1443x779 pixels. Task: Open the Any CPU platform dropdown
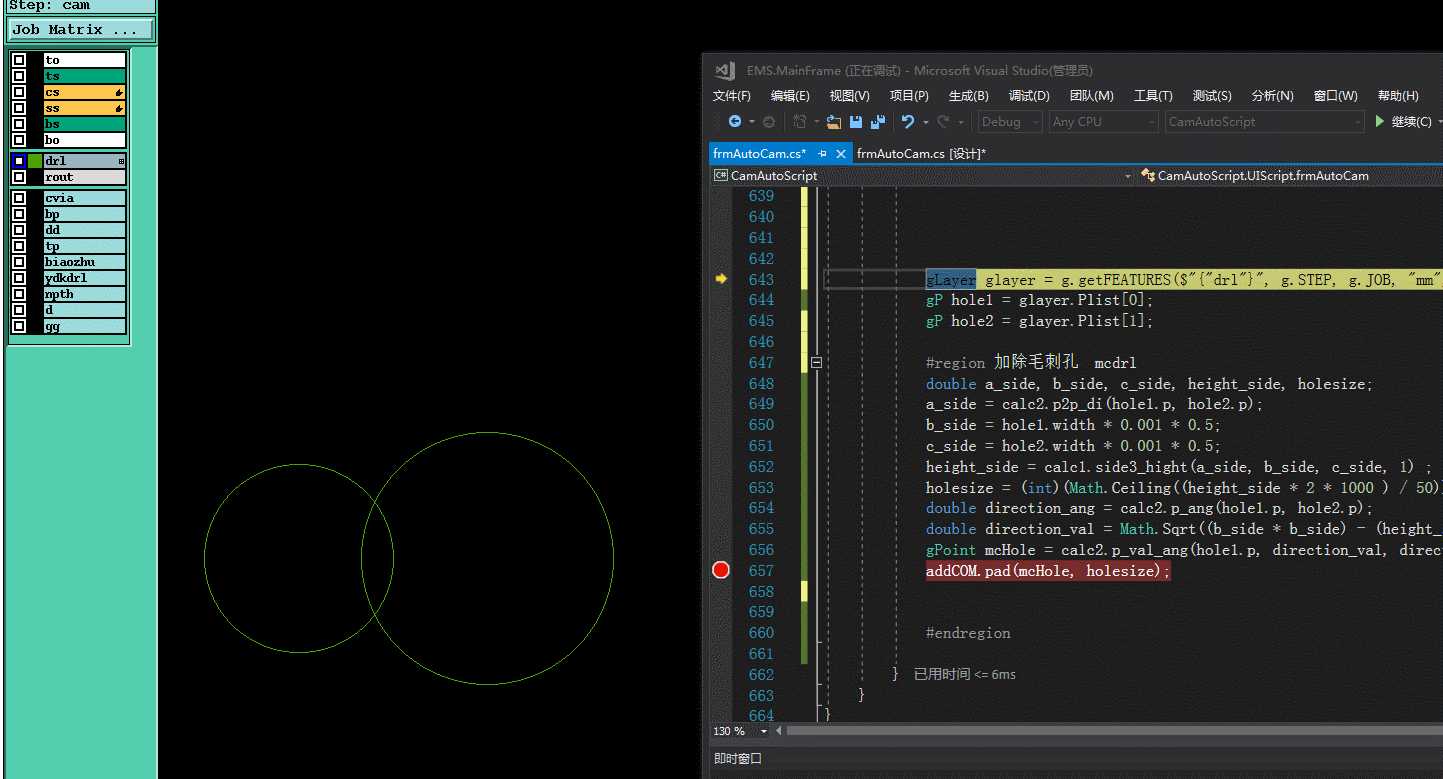tap(1103, 122)
